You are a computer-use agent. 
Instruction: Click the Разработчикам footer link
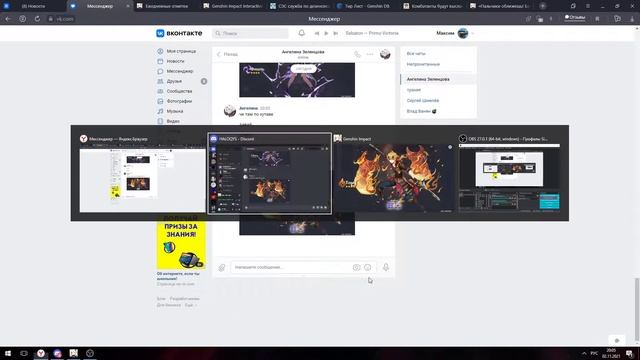pos(185,299)
